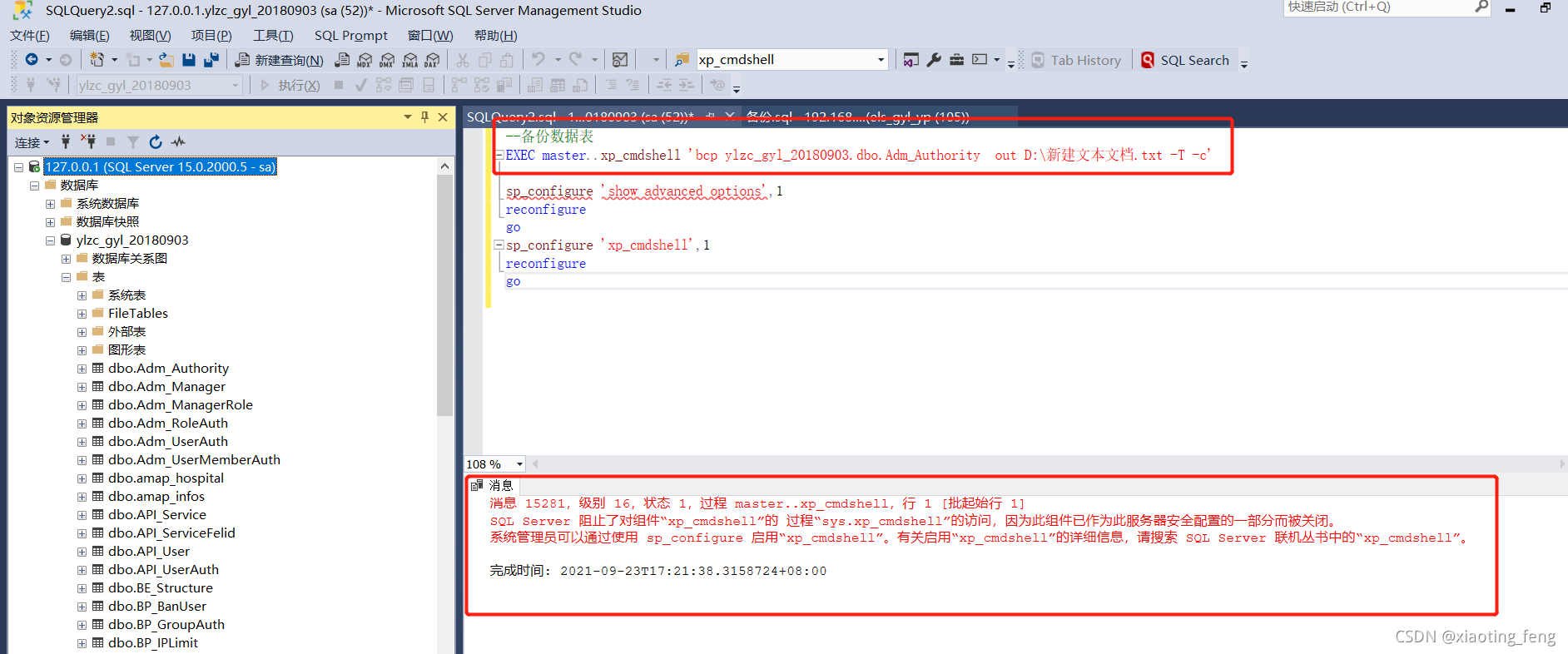
Task: Click the DAX query icon
Action: [x=432, y=59]
